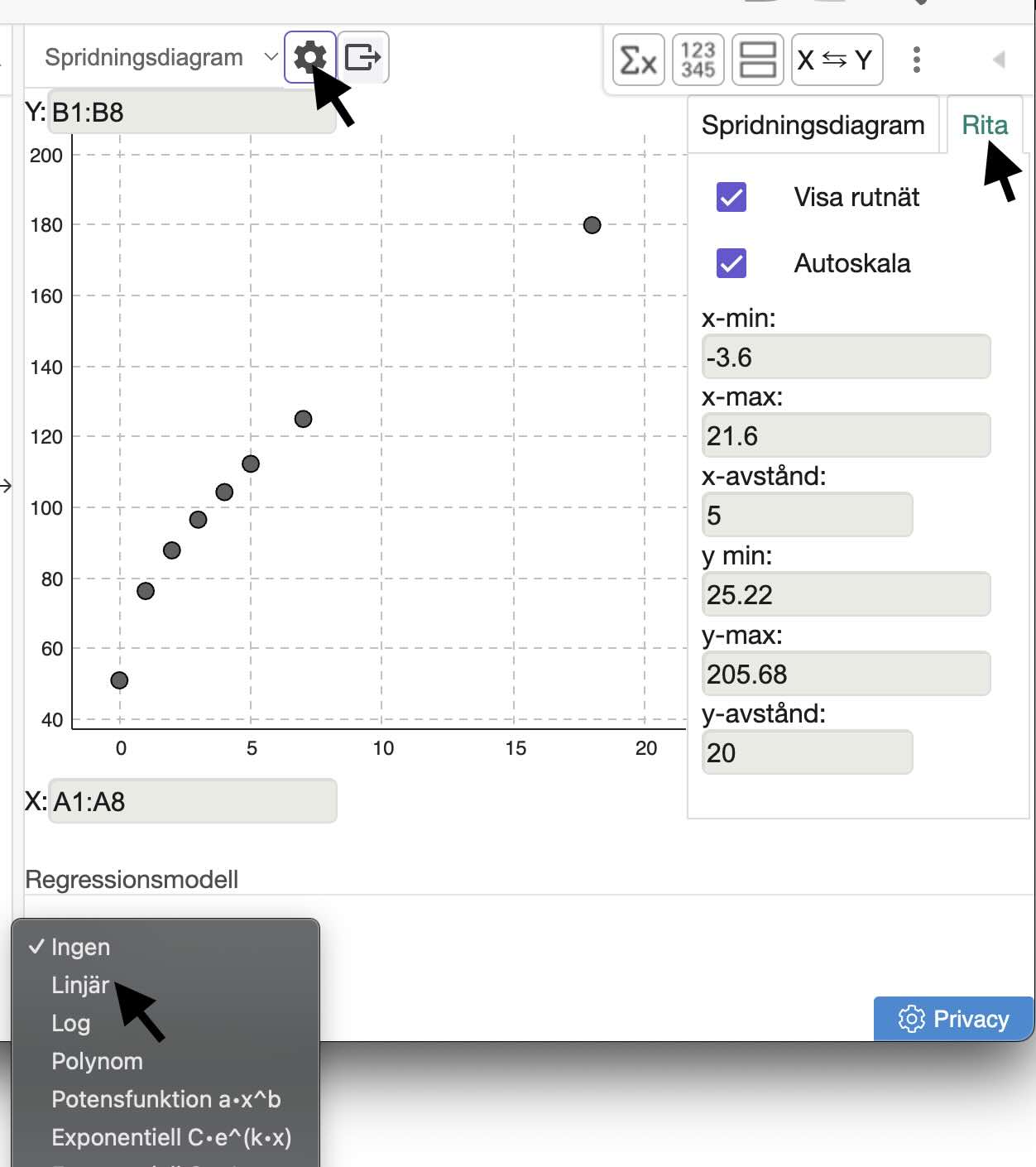1036x1167 pixels.
Task: Click the Y range field showing B1:B8
Action: [191, 113]
